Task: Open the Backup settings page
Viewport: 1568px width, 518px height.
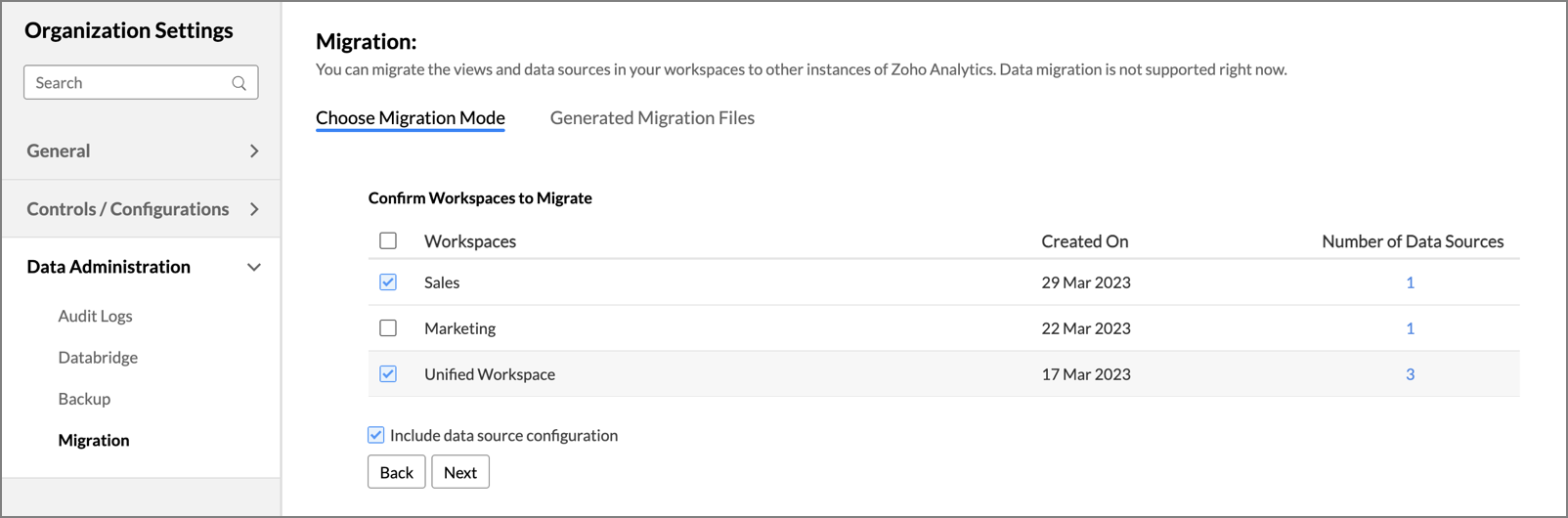Action: pyautogui.click(x=84, y=399)
